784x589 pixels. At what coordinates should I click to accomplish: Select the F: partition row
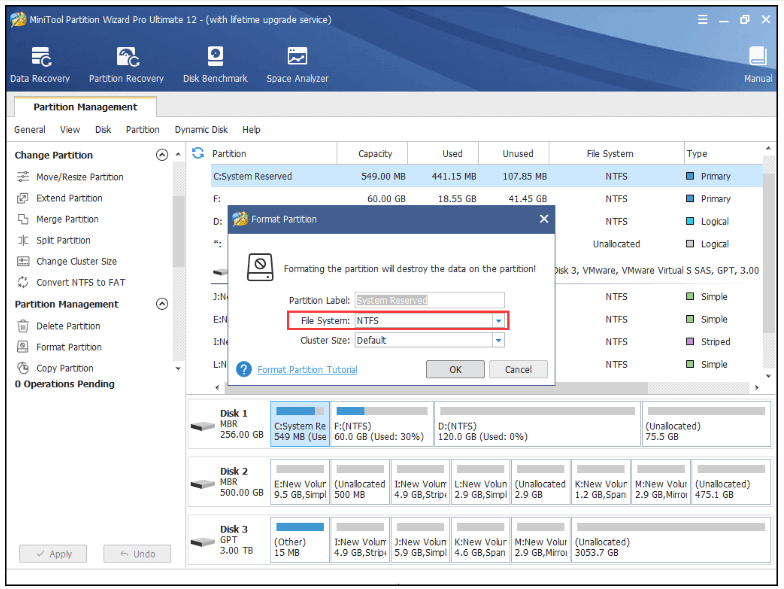click(487, 198)
